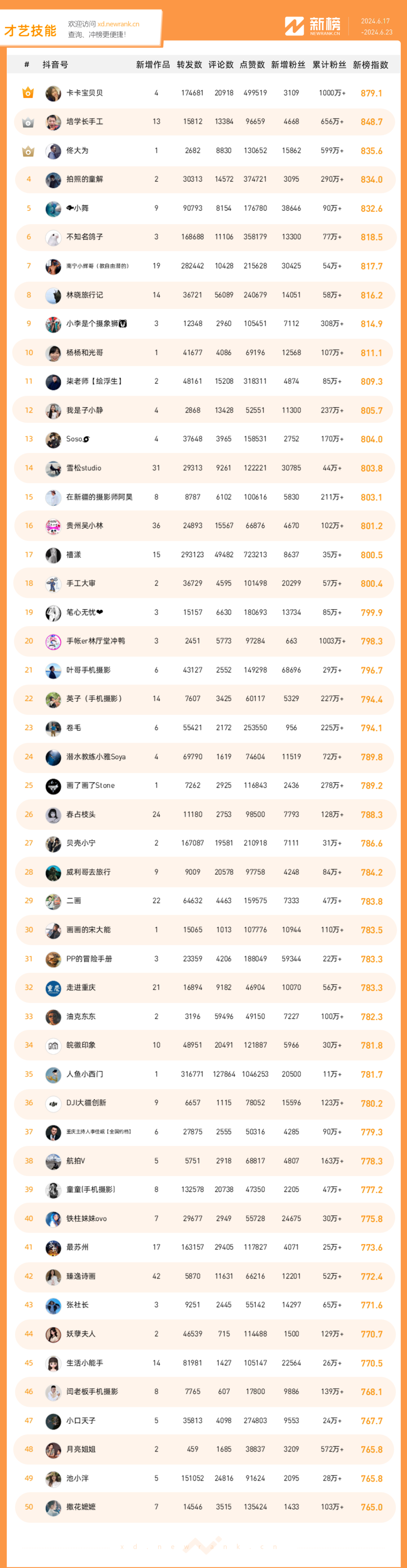Open the DJI大疆创新 logo avatar
Image resolution: width=407 pixels, height=1568 pixels.
click(54, 1104)
